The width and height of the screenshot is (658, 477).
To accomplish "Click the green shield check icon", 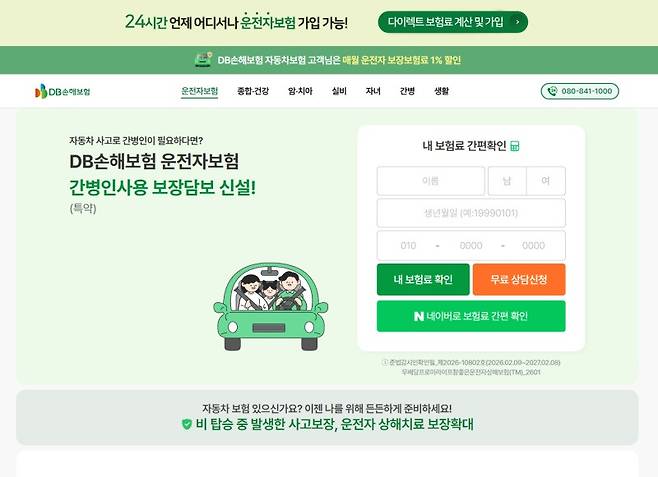I will click(x=187, y=424).
